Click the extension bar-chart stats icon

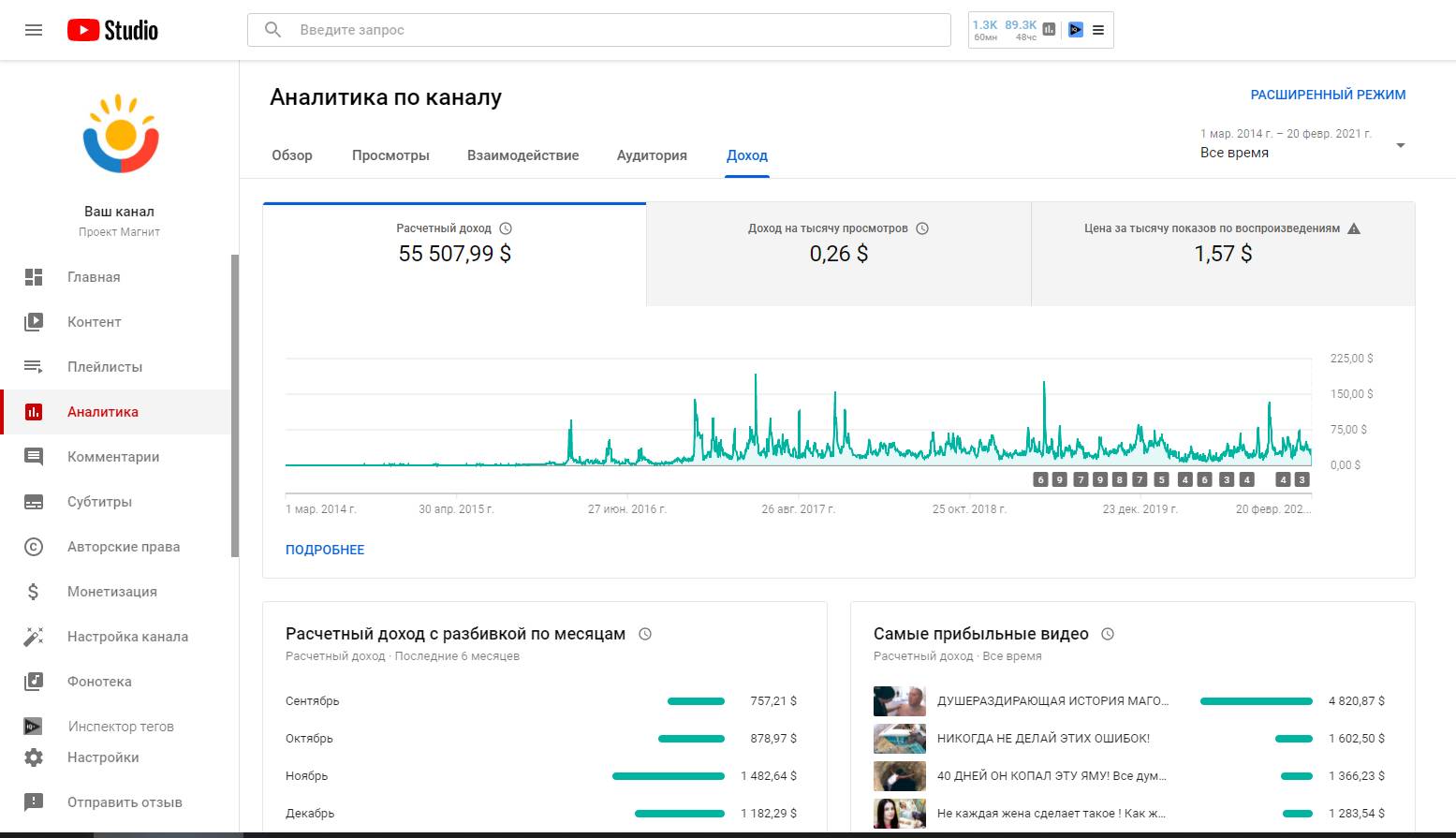pyautogui.click(x=1049, y=30)
